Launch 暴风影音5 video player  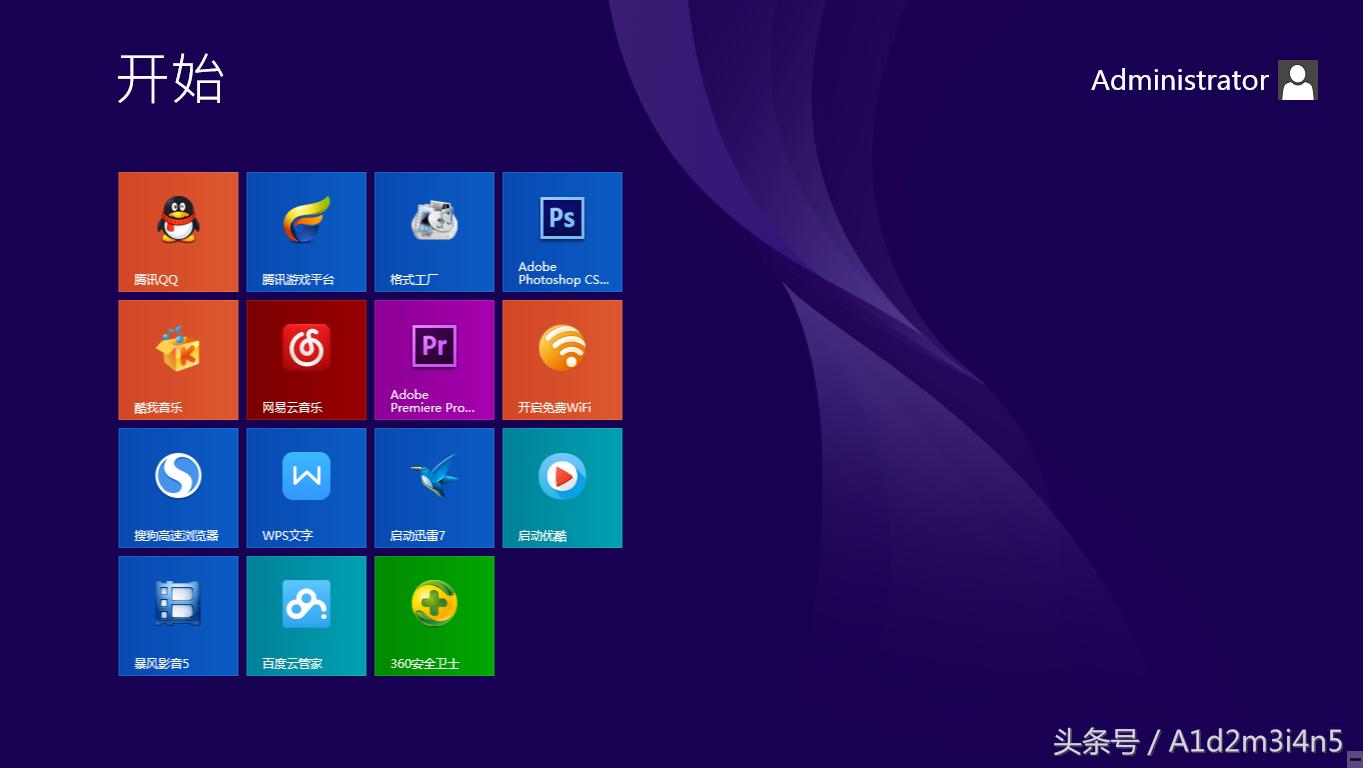tap(178, 615)
